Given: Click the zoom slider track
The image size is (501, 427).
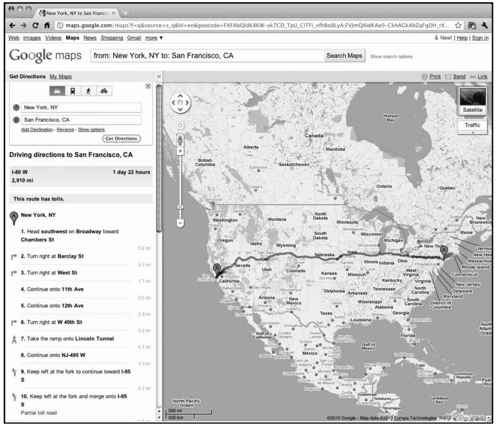Looking at the screenshot, I should click(180, 187).
